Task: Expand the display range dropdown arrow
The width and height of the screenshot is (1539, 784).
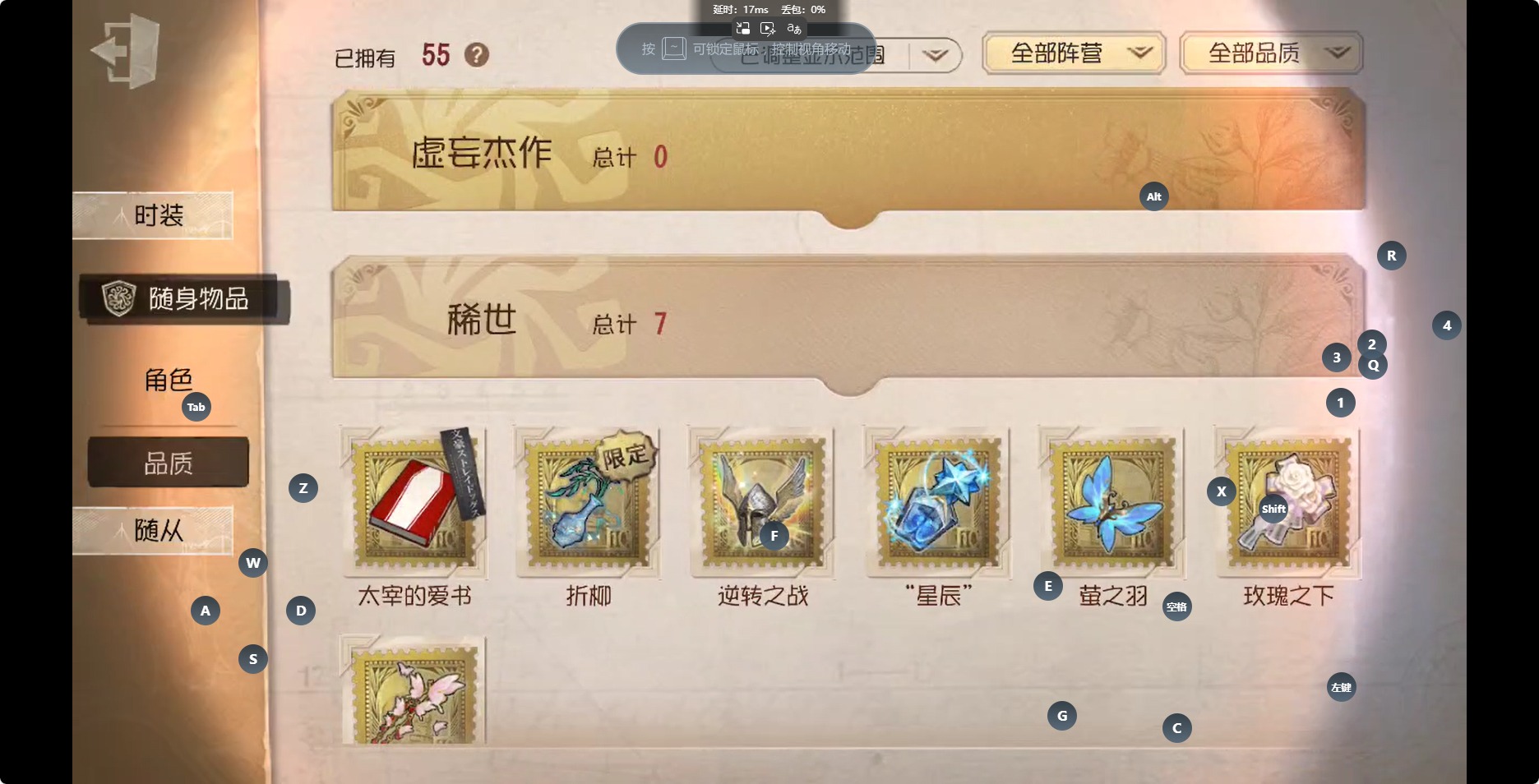Action: pyautogui.click(x=935, y=55)
